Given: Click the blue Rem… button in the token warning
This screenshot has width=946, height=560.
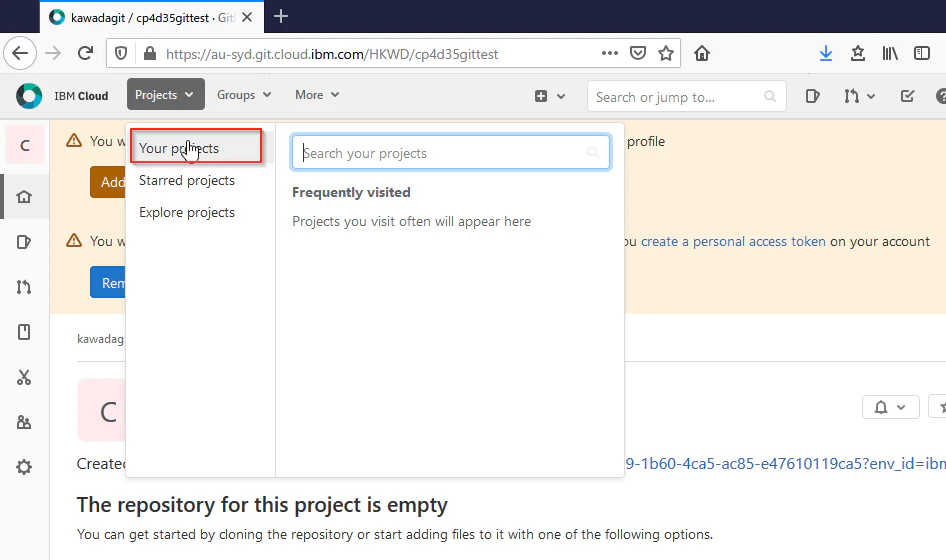Looking at the screenshot, I should [x=108, y=282].
